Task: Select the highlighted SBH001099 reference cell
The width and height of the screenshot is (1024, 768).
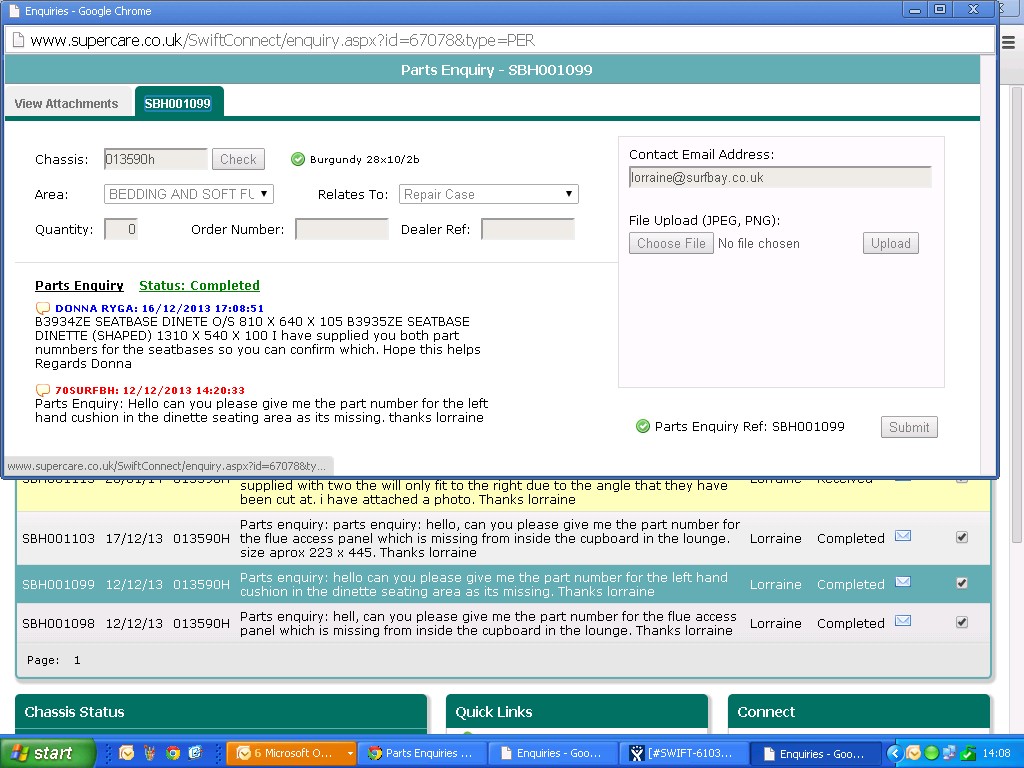Action: [58, 584]
